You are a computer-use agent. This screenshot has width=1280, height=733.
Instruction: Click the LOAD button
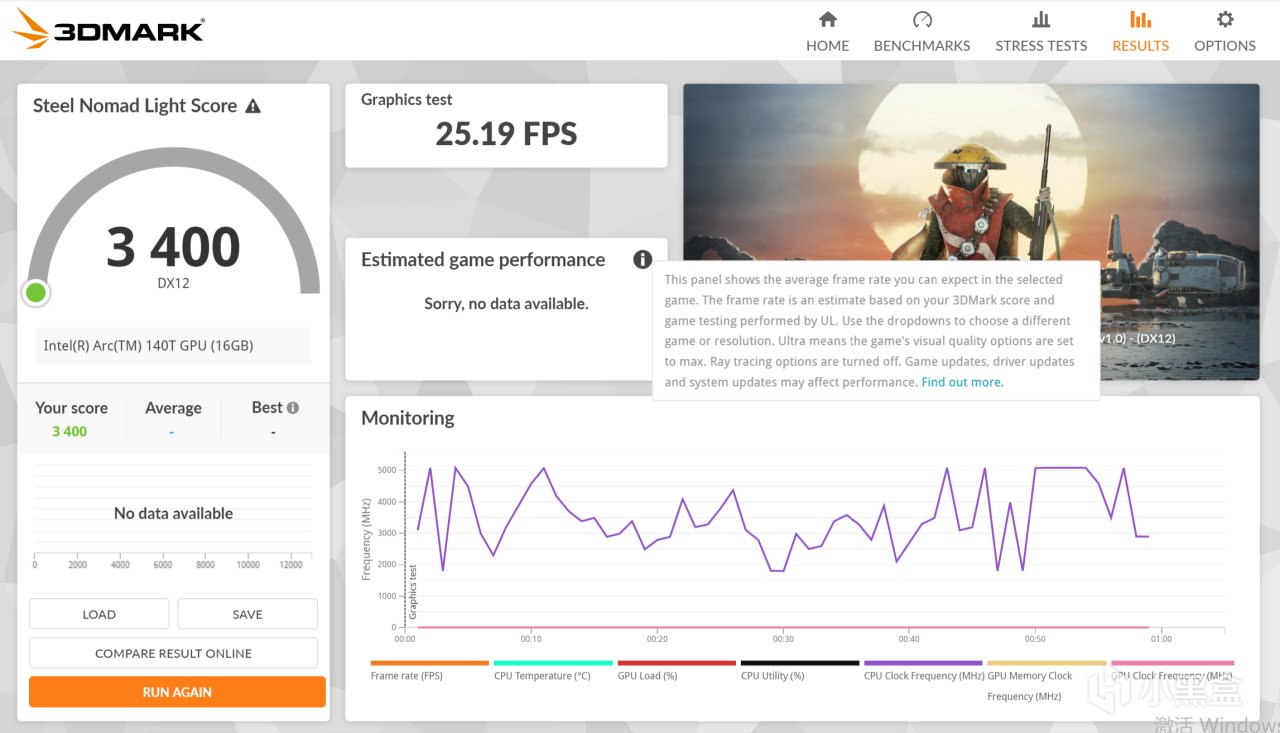pyautogui.click(x=99, y=614)
